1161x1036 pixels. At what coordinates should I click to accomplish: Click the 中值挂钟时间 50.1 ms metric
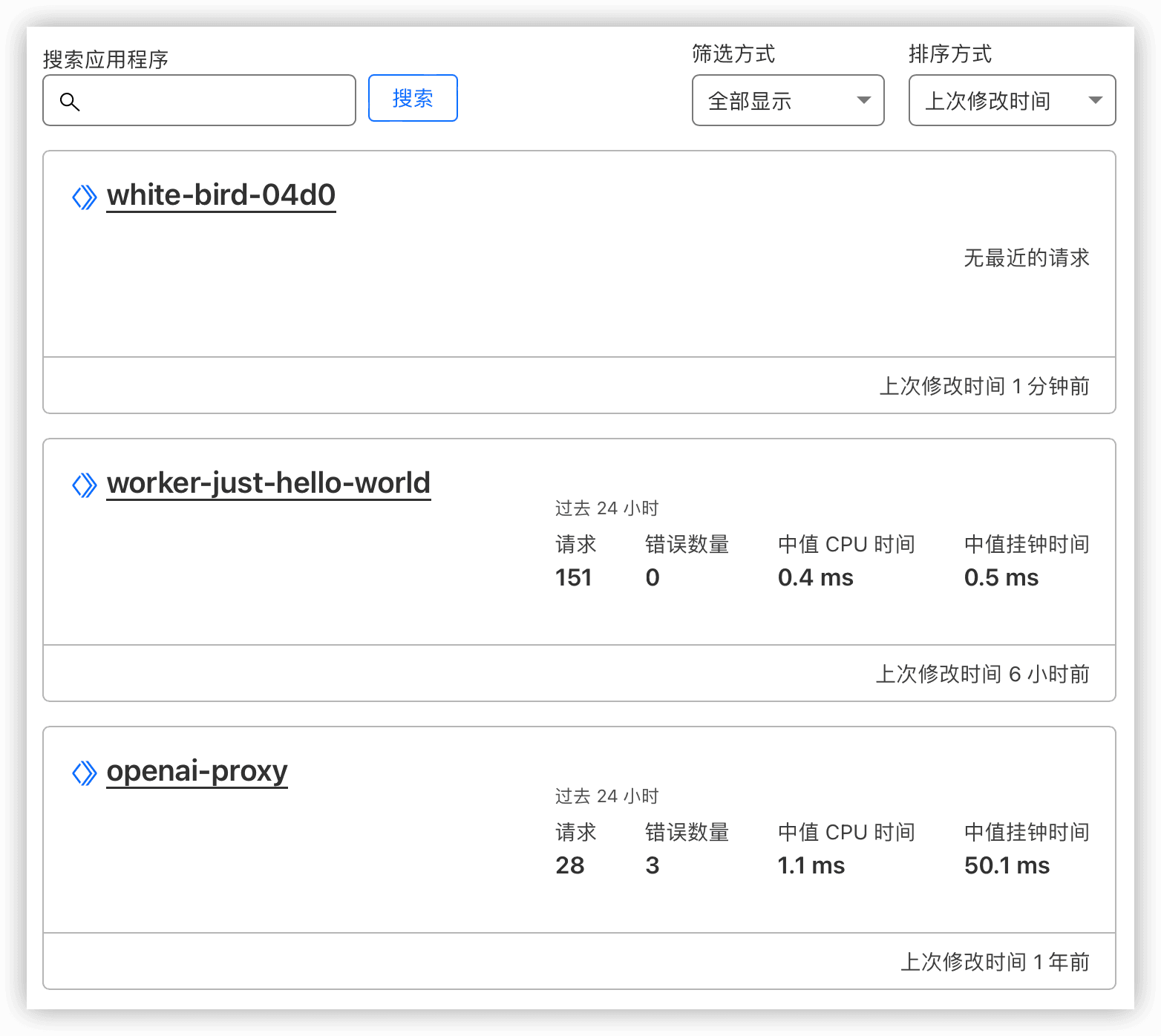1007,865
